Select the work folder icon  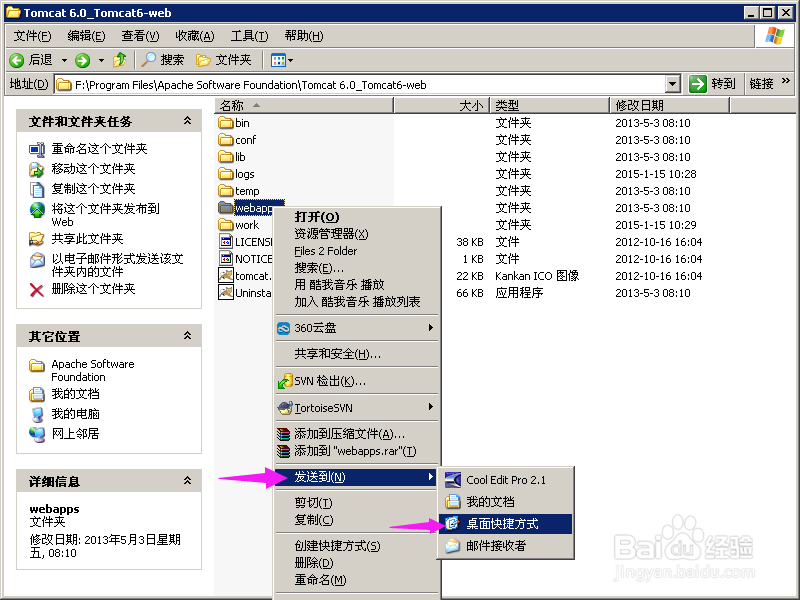[x=226, y=224]
